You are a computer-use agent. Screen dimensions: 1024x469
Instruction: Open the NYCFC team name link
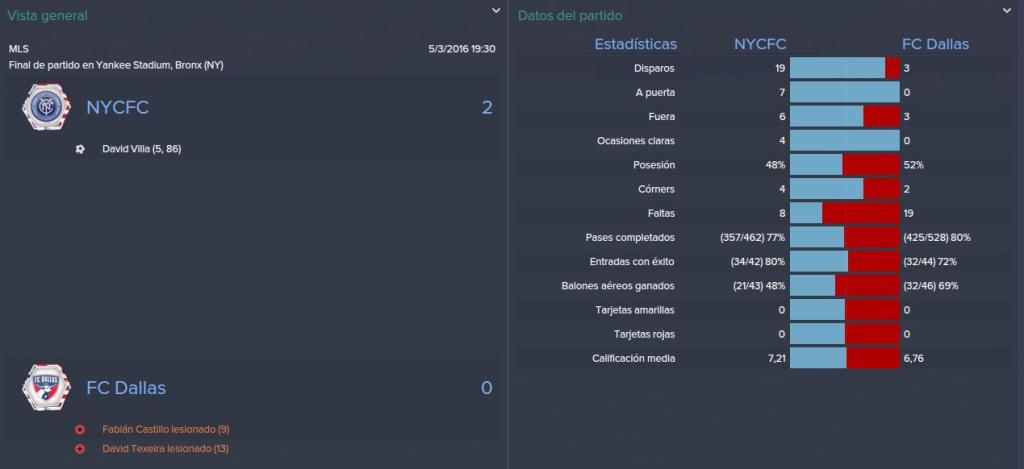click(118, 108)
